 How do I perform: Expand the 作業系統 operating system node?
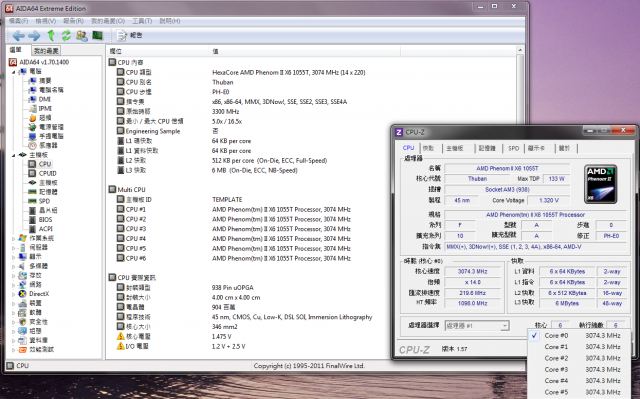point(13,238)
